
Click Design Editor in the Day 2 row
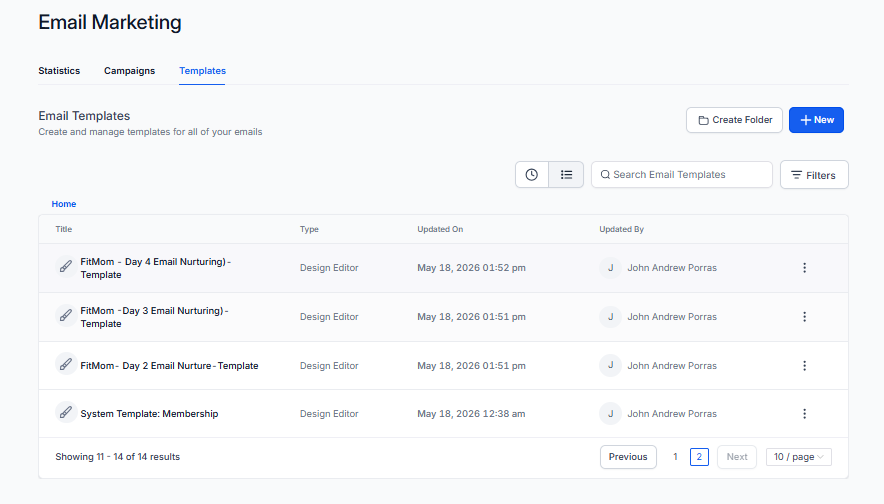tap(329, 366)
